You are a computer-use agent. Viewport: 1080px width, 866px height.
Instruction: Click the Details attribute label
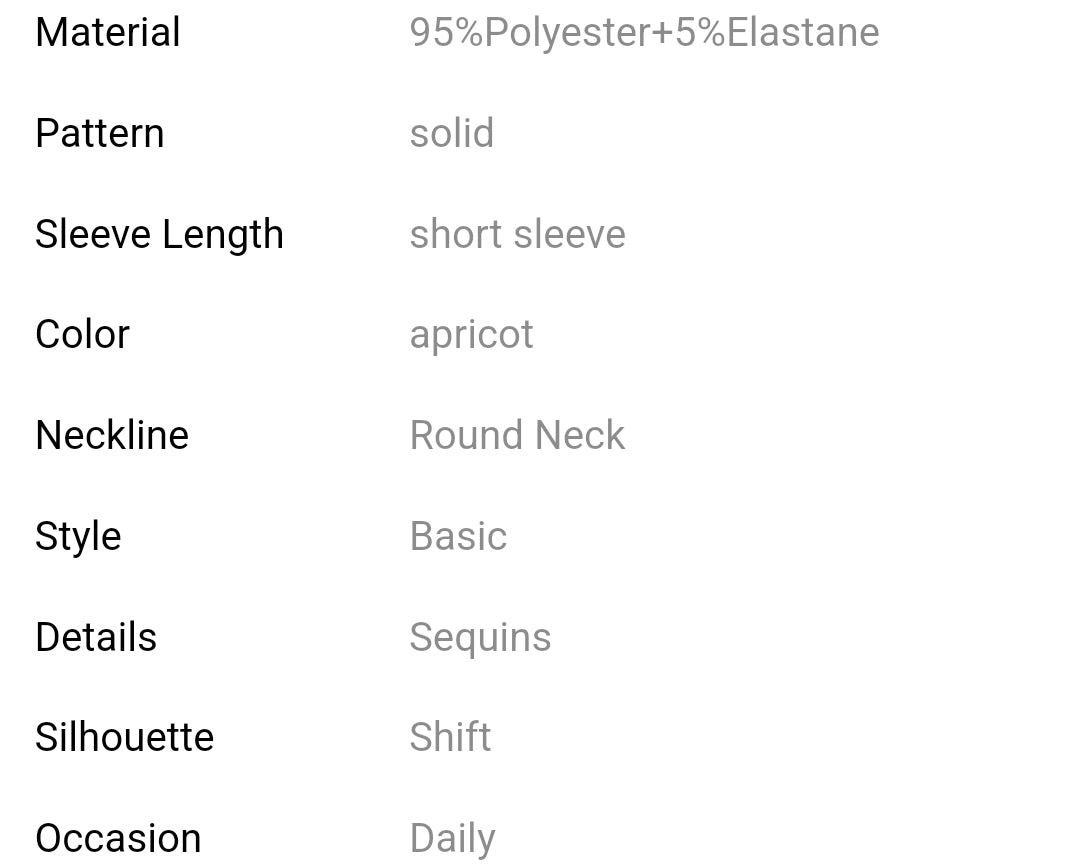click(96, 637)
